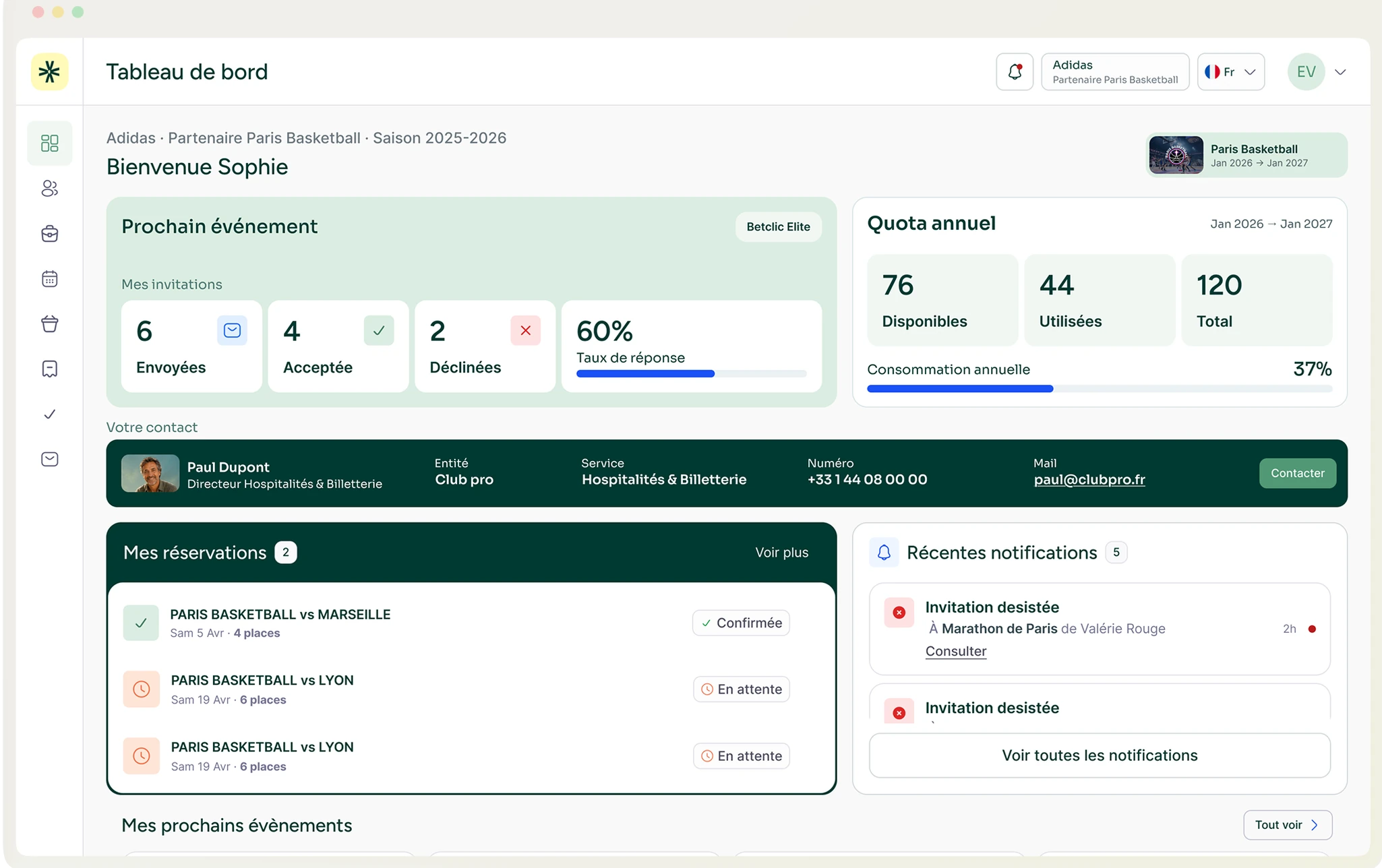This screenshot has height=868, width=1382.
Task: Click the red unread dot beside 2h
Action: [1312, 629]
